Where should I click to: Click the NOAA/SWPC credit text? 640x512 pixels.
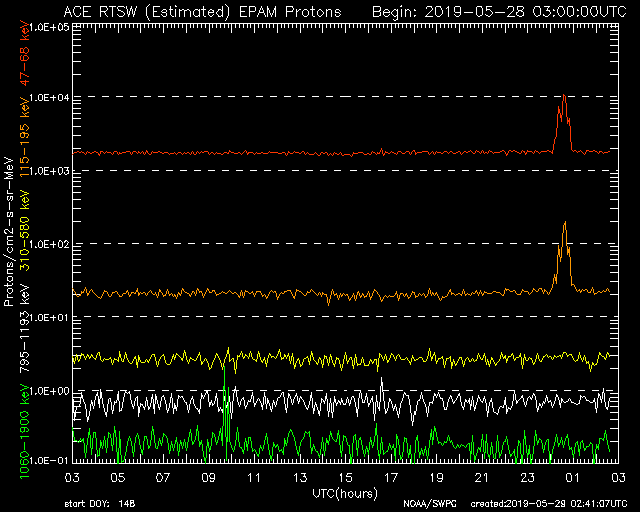(x=429, y=503)
